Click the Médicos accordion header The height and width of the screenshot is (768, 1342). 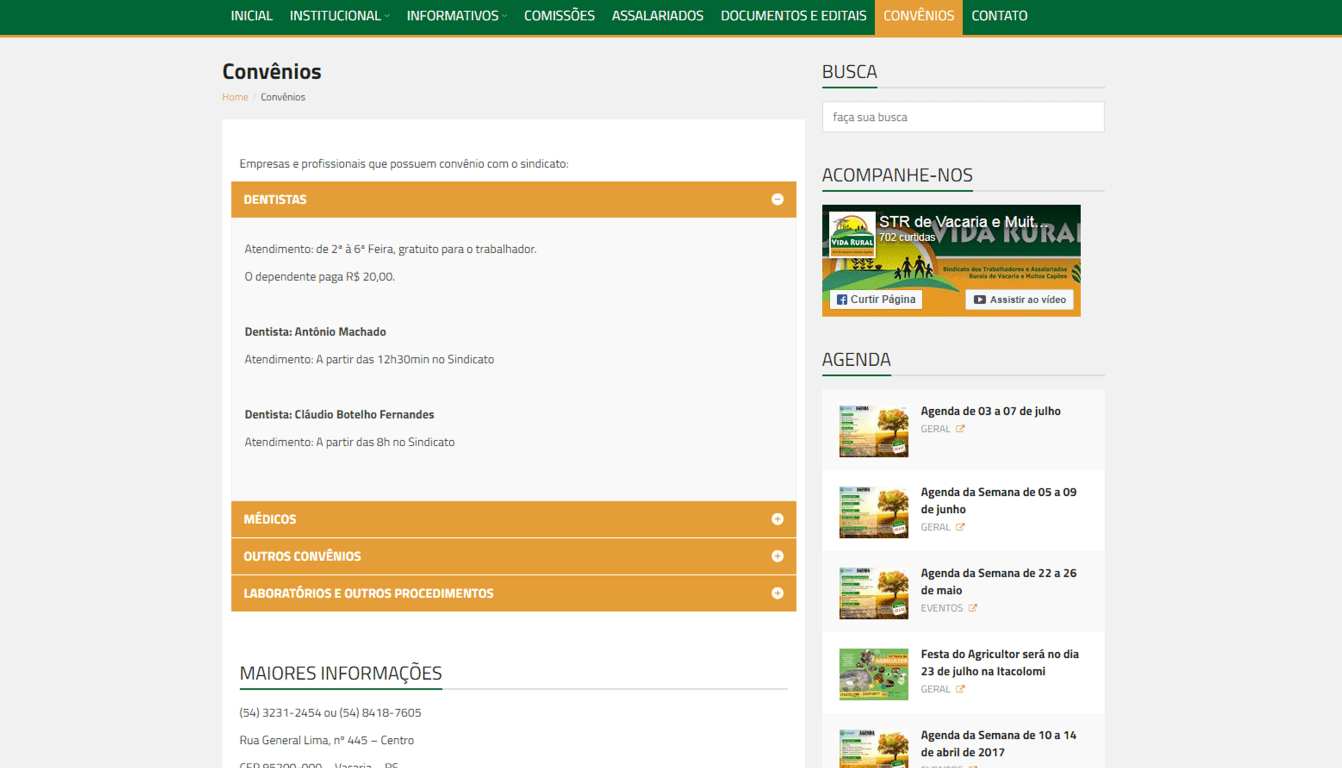pos(513,519)
